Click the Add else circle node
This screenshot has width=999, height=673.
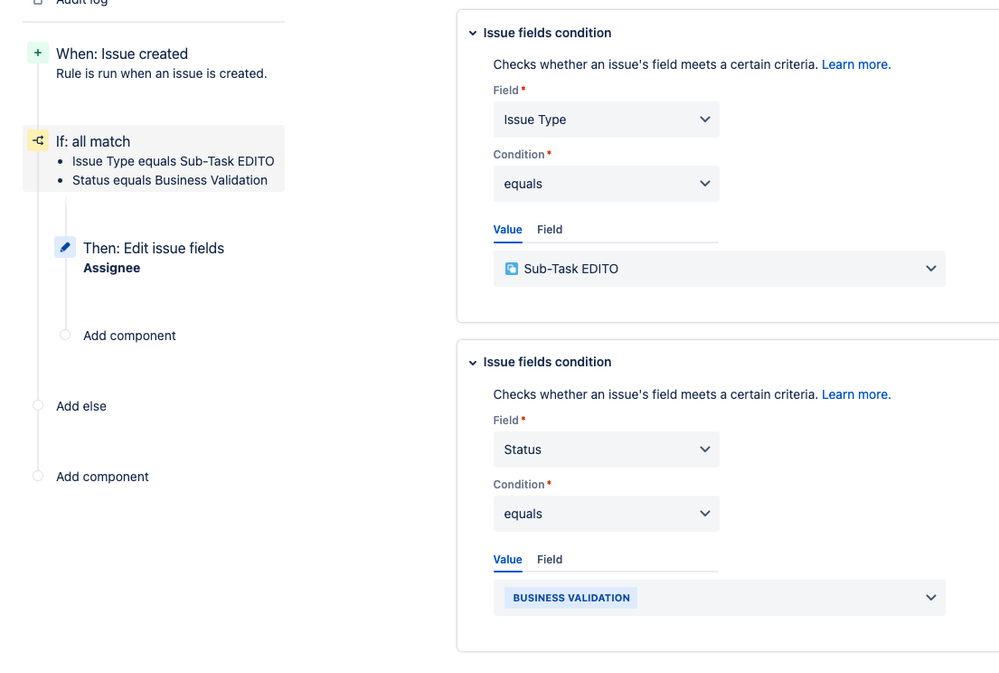click(38, 406)
